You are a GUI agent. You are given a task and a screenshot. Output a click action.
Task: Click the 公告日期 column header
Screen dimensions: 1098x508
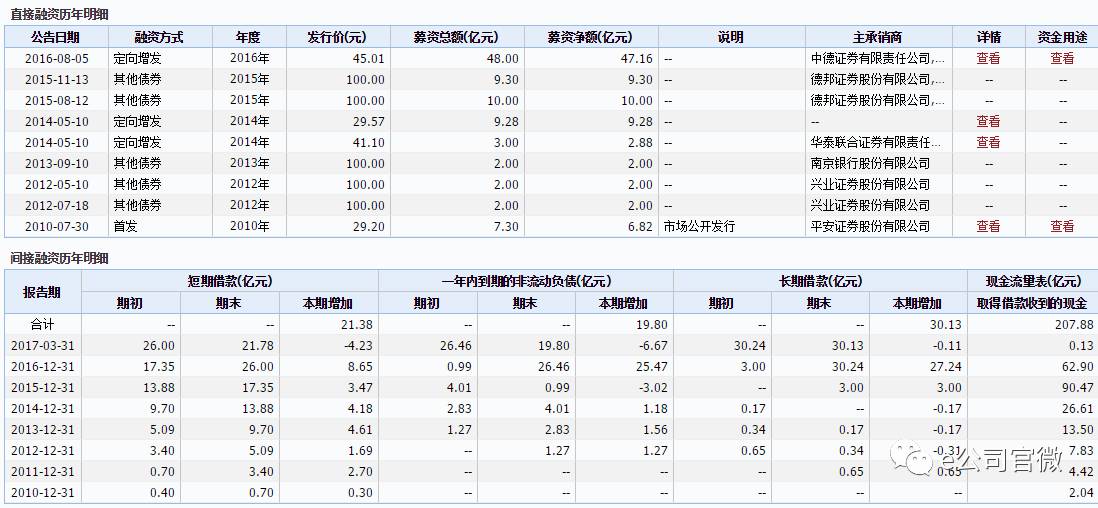56,37
